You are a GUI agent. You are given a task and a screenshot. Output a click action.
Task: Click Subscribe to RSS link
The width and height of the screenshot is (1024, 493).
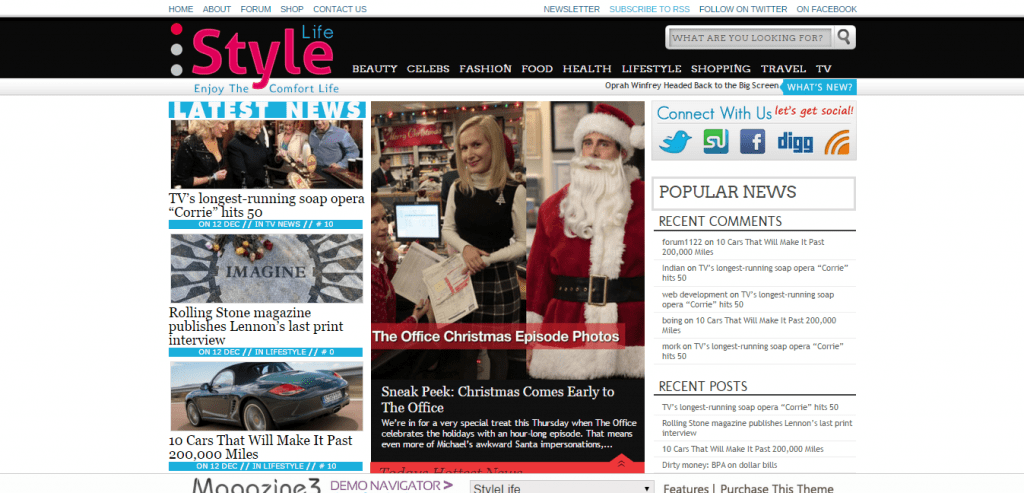click(650, 9)
